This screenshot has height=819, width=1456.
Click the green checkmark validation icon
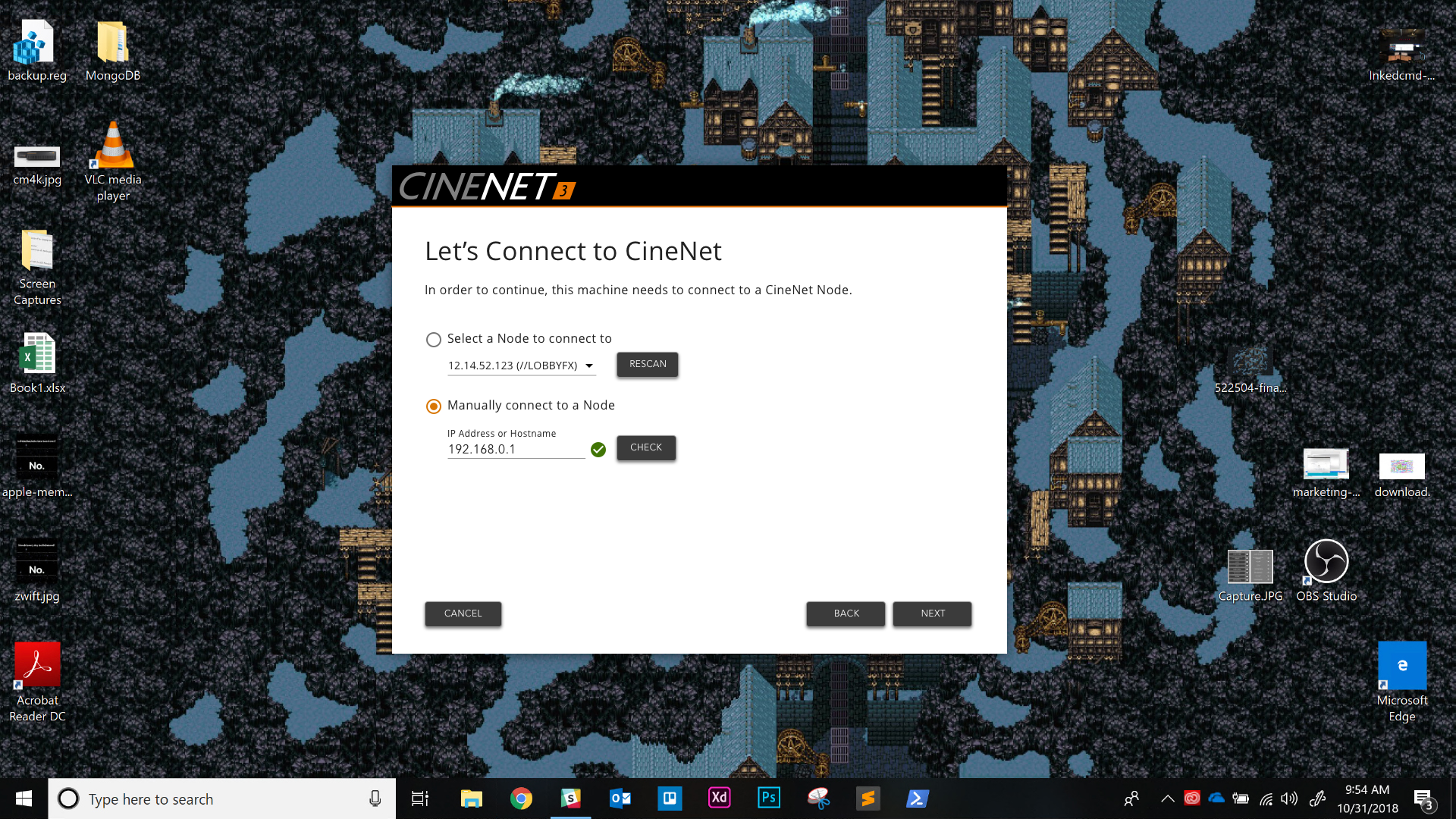[x=598, y=450]
